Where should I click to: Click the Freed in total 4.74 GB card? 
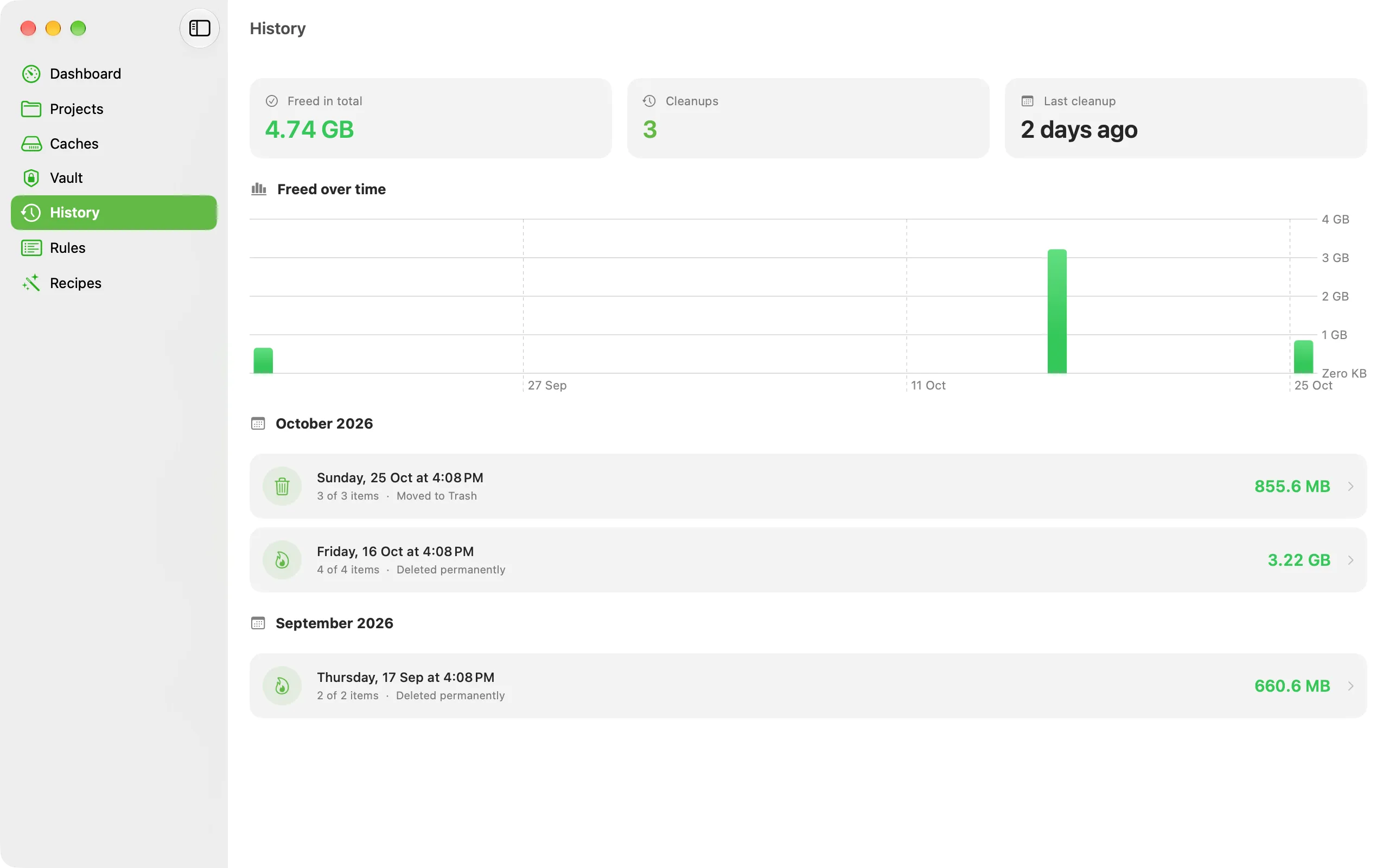tap(430, 118)
